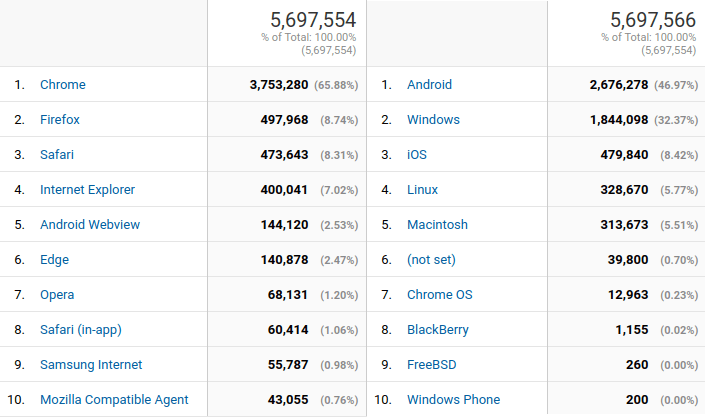The width and height of the screenshot is (705, 417).
Task: Open the Android Webview link
Action: (90, 224)
